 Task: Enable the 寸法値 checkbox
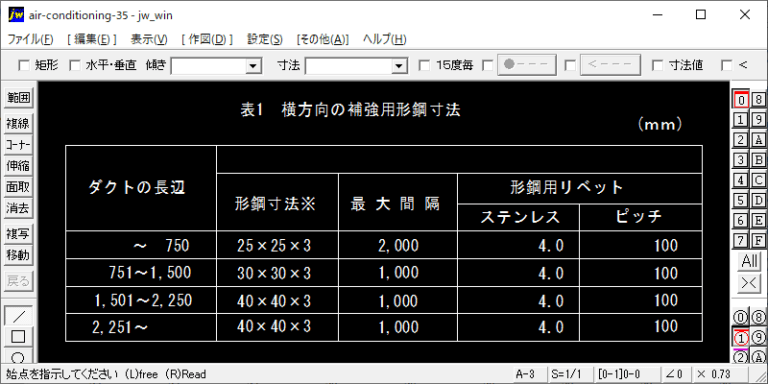pyautogui.click(x=658, y=65)
